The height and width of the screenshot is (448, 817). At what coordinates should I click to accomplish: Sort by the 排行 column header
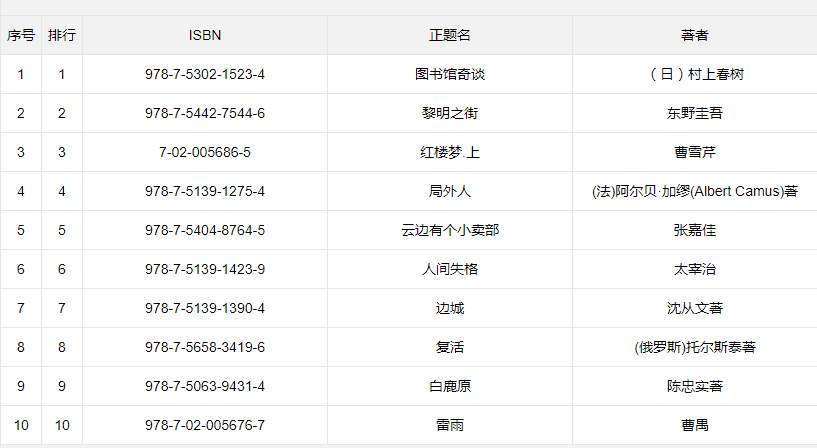[62, 35]
